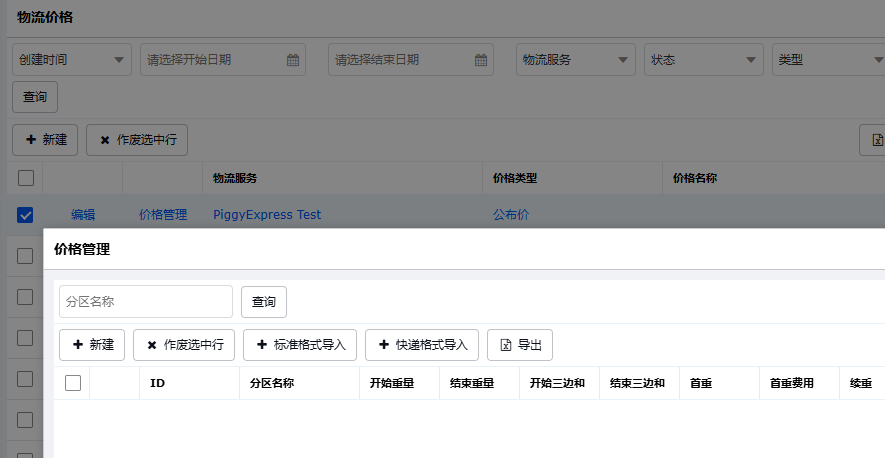885x458 pixels.
Task: Uncheck the PiggyExpress Test row checkbox
Action: (26, 215)
